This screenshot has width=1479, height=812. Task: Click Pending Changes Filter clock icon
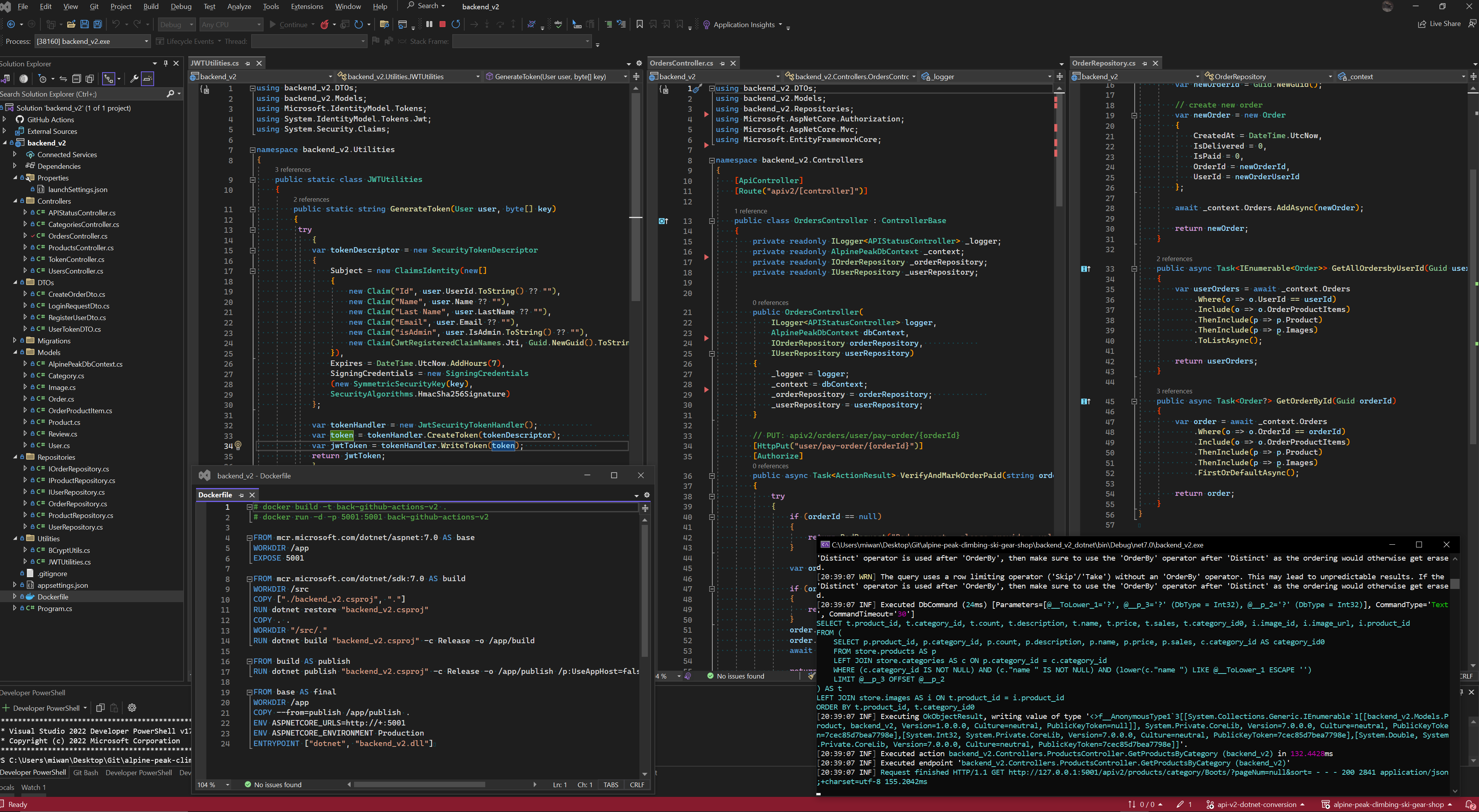coord(42,79)
